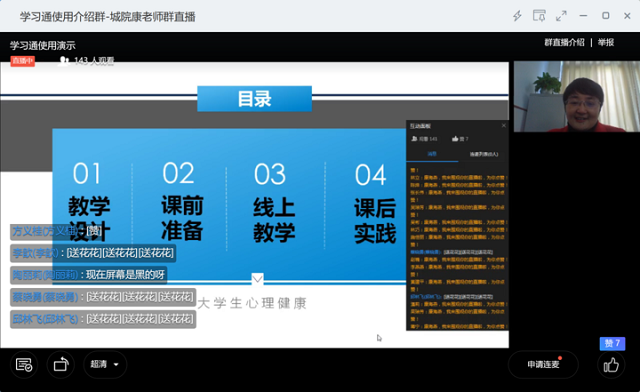Switch to the 消息 tab
This screenshot has width=640, height=392.
point(432,154)
